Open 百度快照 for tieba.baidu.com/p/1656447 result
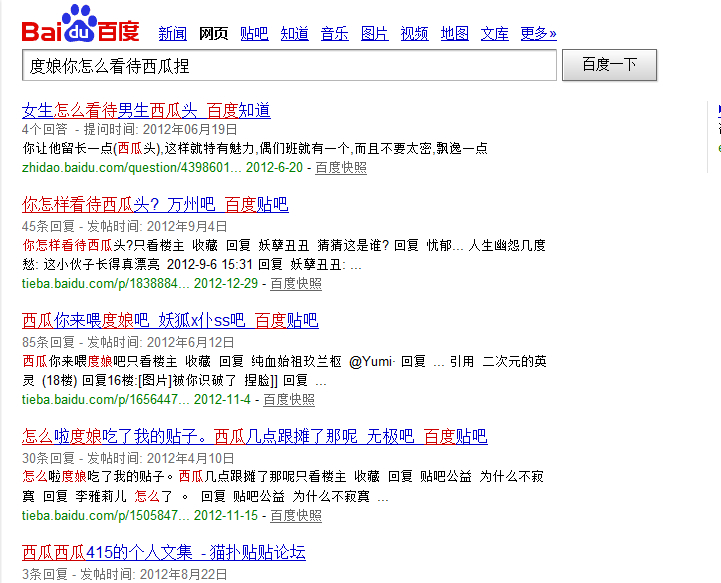721x583 pixels. (289, 400)
